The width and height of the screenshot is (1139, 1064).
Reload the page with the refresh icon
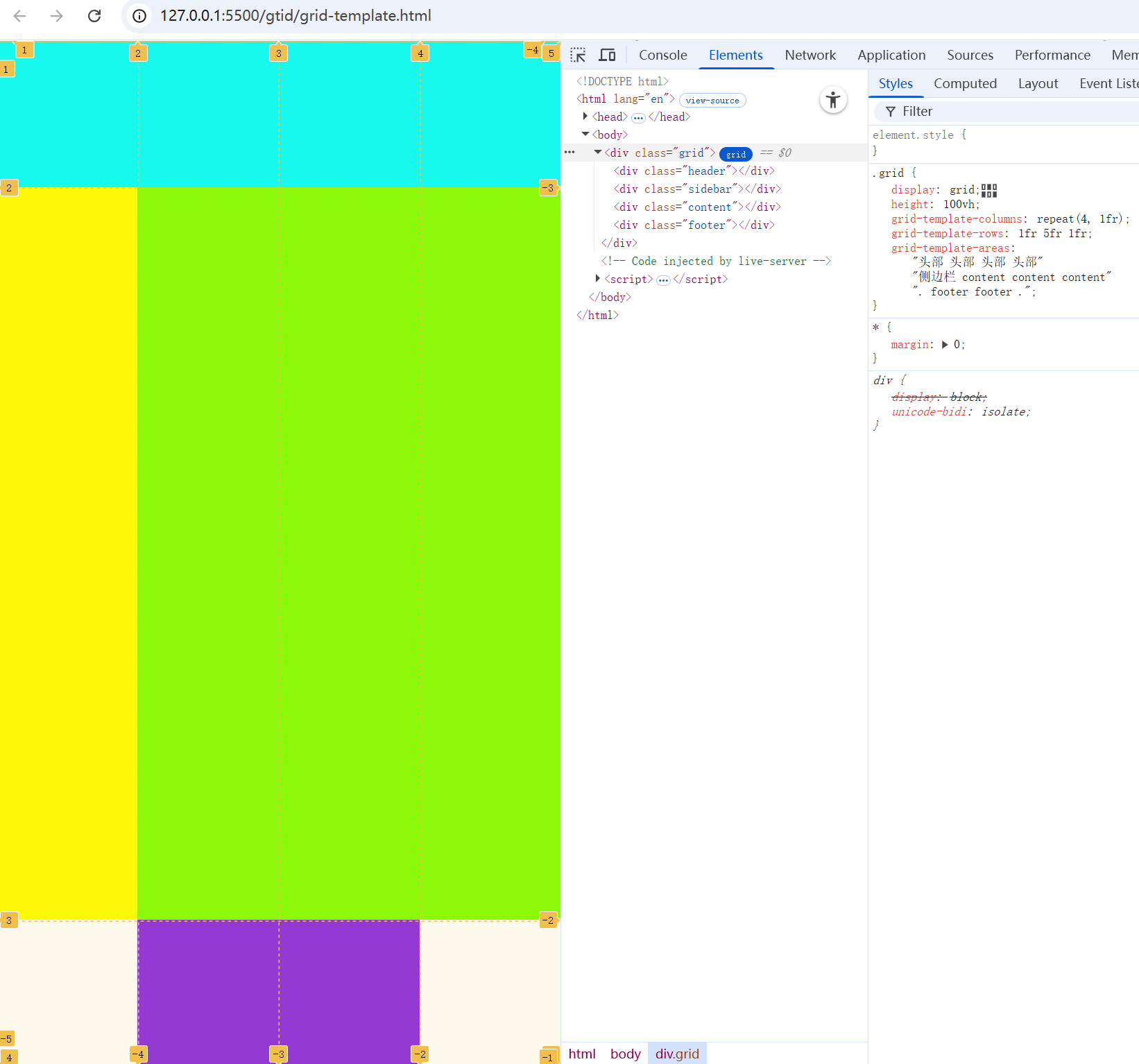[94, 15]
